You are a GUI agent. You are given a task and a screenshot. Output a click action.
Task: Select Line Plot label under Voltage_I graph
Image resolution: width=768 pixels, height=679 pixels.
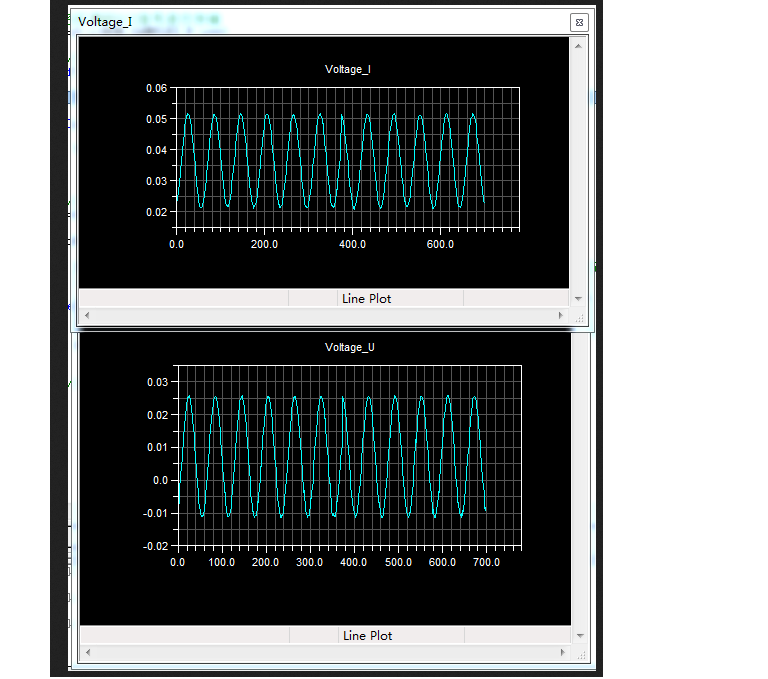click(x=366, y=299)
